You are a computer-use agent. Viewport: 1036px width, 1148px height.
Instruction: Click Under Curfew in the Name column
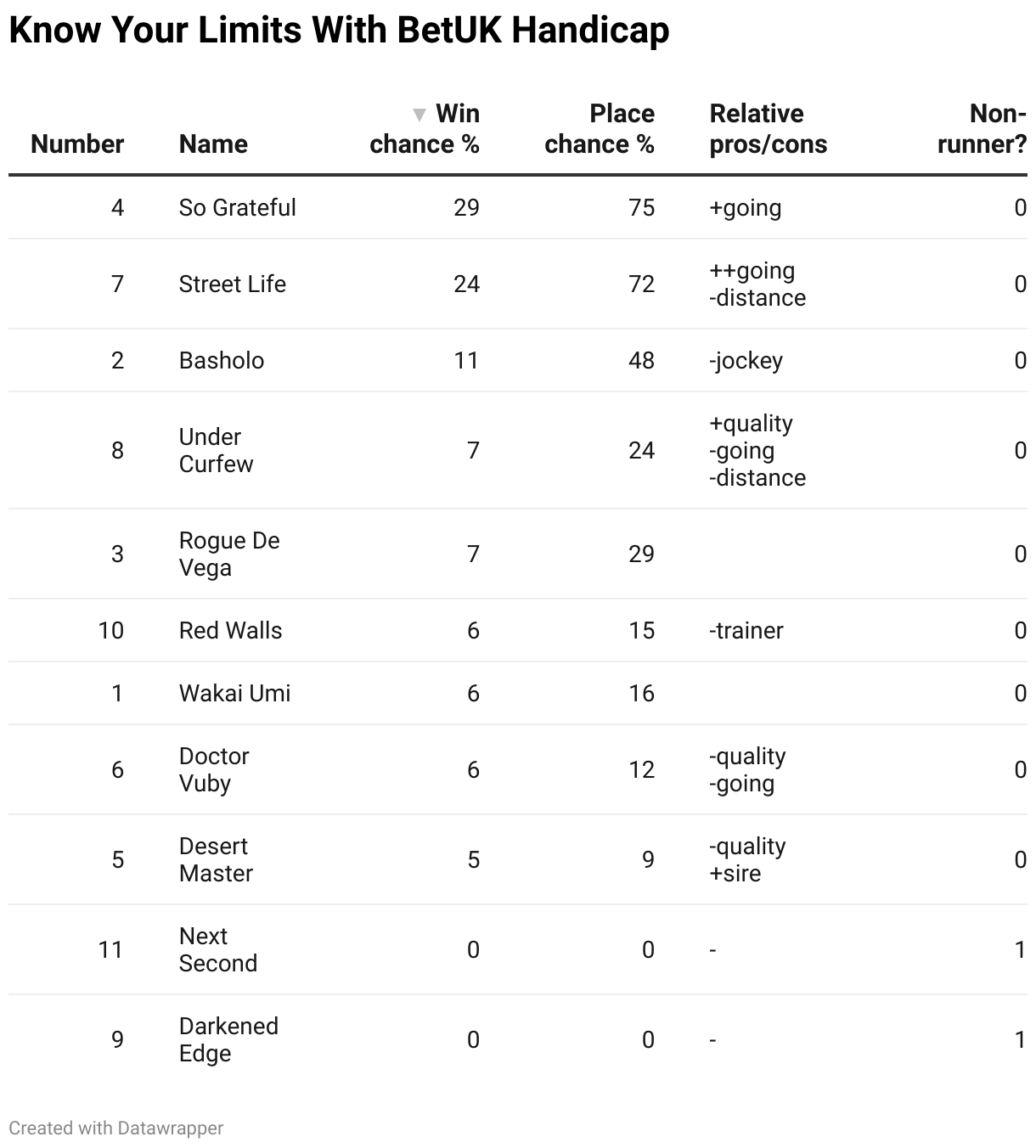click(216, 450)
